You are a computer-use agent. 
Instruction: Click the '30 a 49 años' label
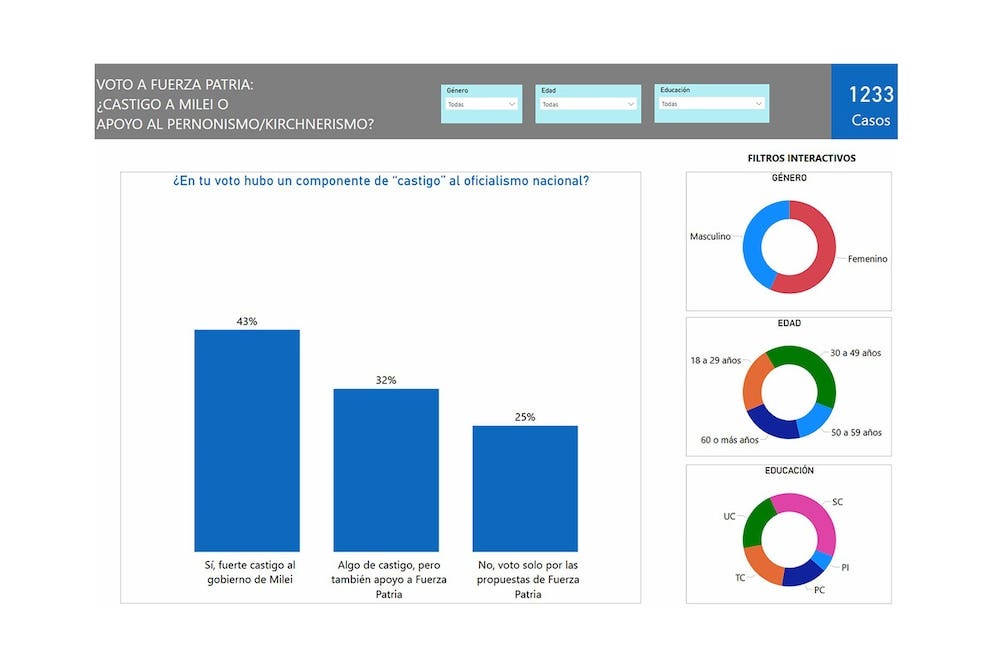pyautogui.click(x=855, y=353)
